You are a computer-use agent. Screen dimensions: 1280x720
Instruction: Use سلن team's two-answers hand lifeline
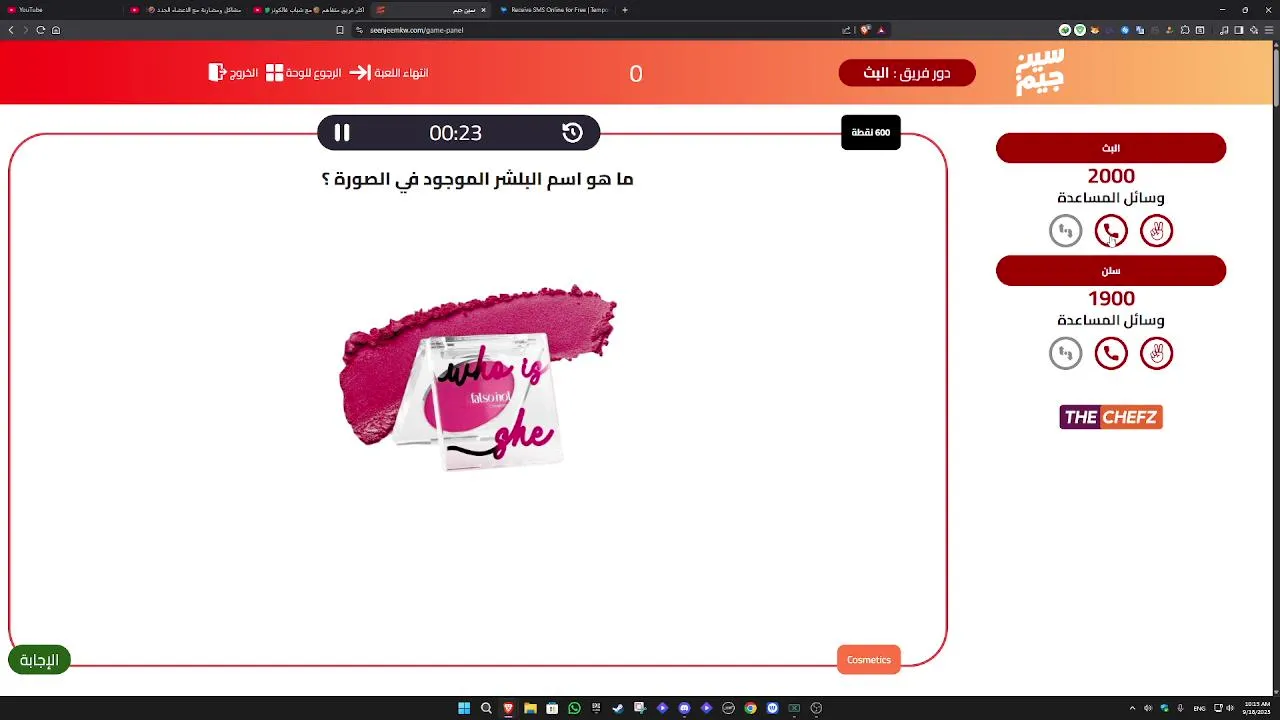(1156, 353)
